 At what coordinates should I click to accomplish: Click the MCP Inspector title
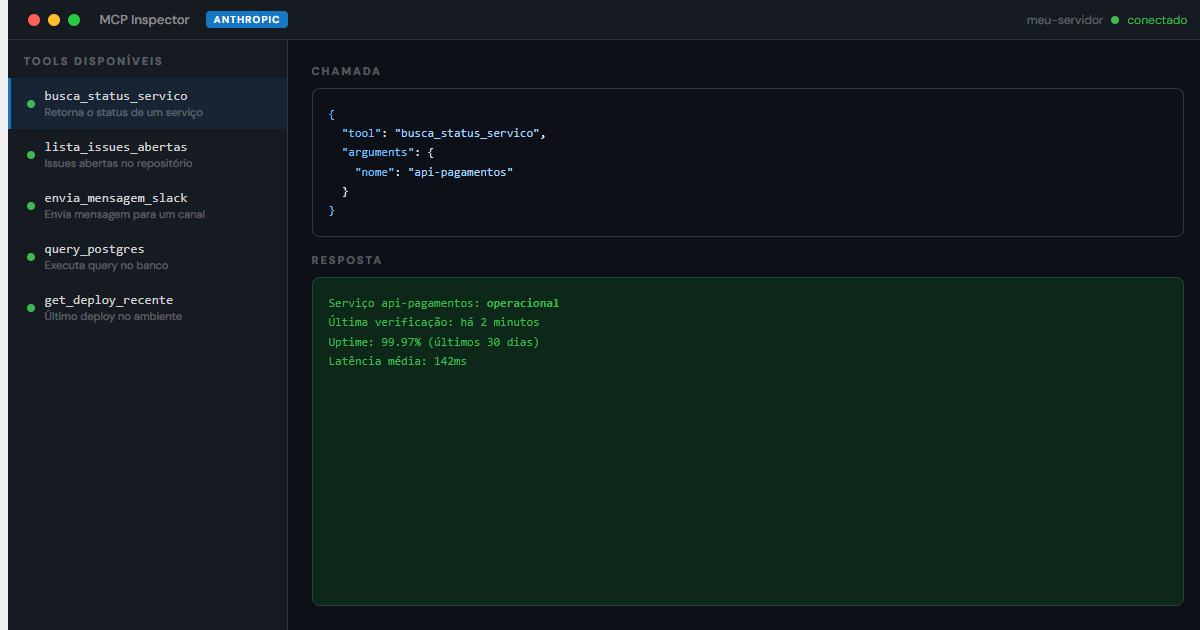click(144, 20)
